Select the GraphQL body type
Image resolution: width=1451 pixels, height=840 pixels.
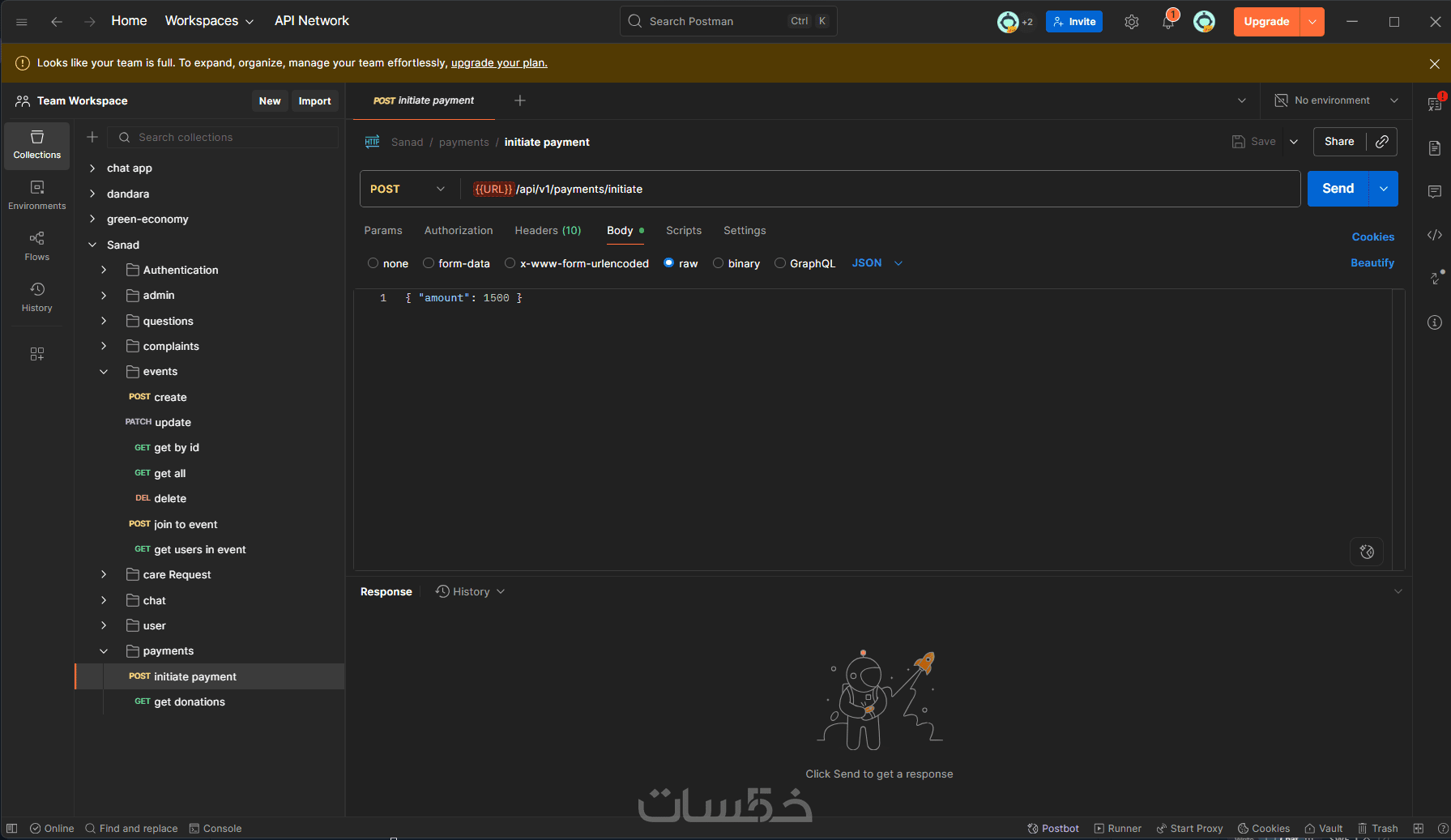(780, 263)
